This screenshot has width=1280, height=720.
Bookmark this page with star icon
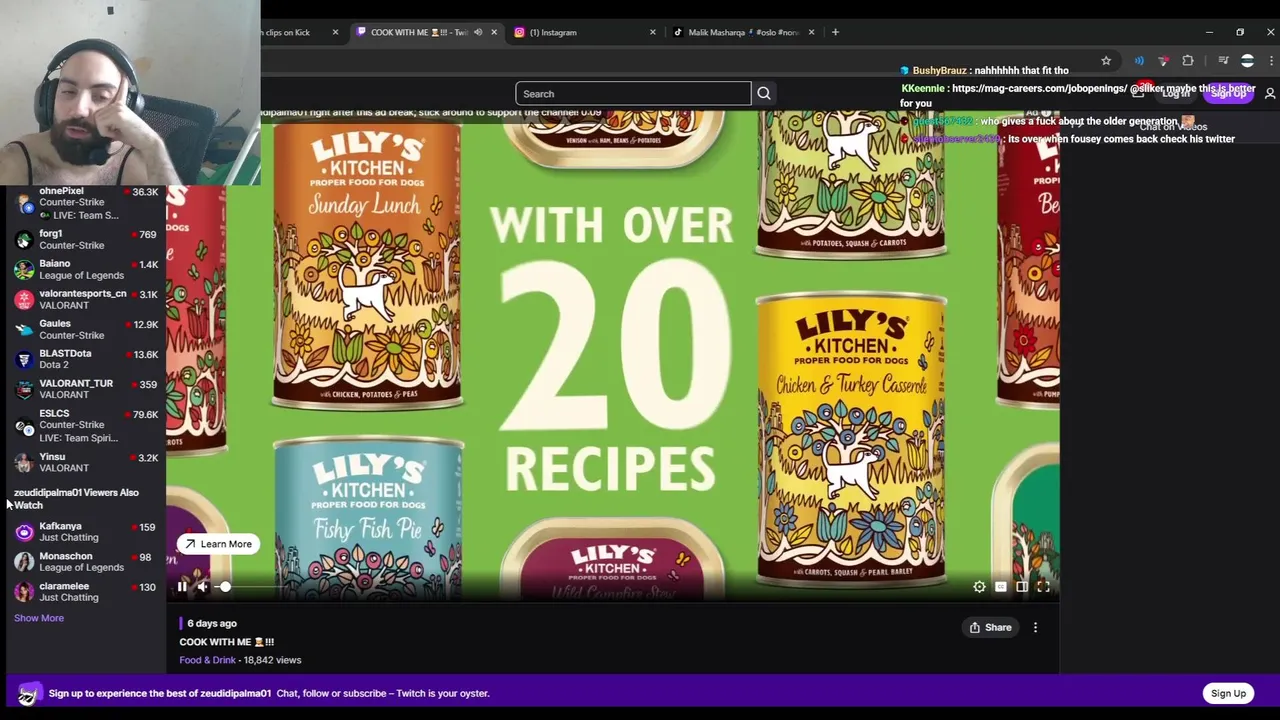point(1106,61)
